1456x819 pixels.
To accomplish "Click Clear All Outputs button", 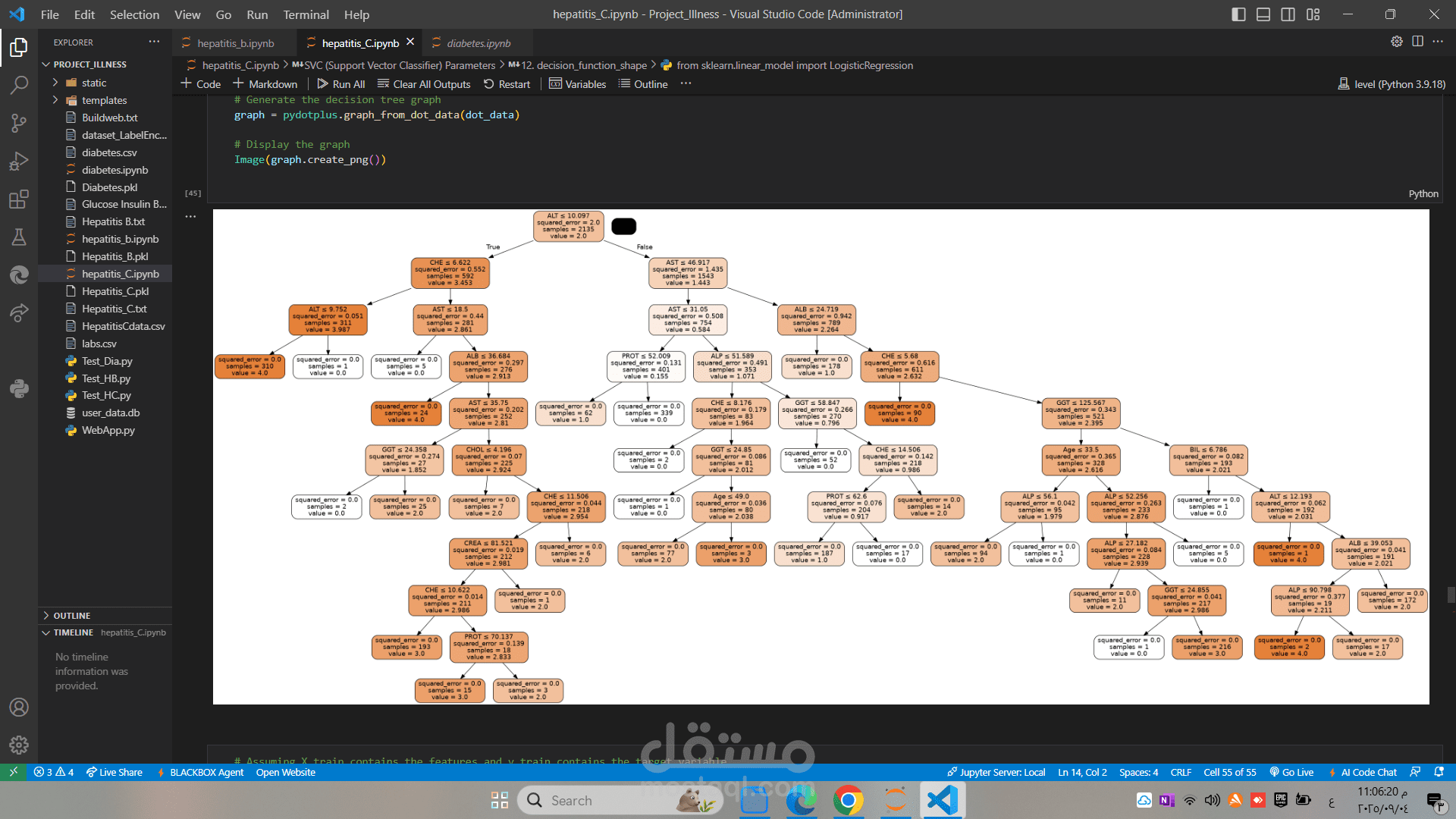I will [424, 84].
